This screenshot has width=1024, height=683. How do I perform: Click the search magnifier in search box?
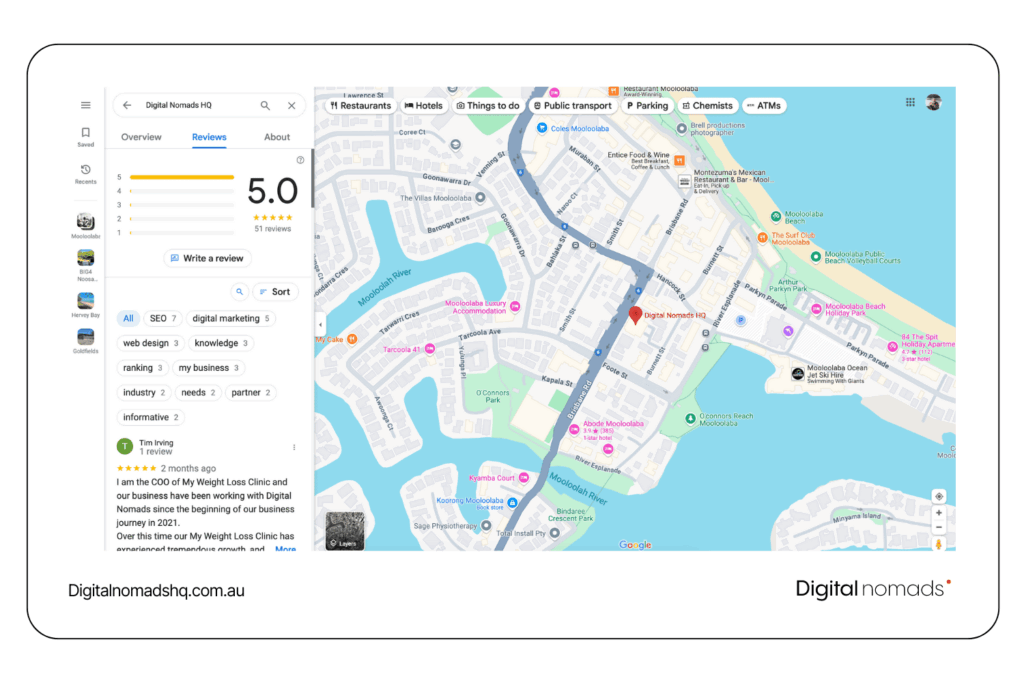pyautogui.click(x=265, y=105)
